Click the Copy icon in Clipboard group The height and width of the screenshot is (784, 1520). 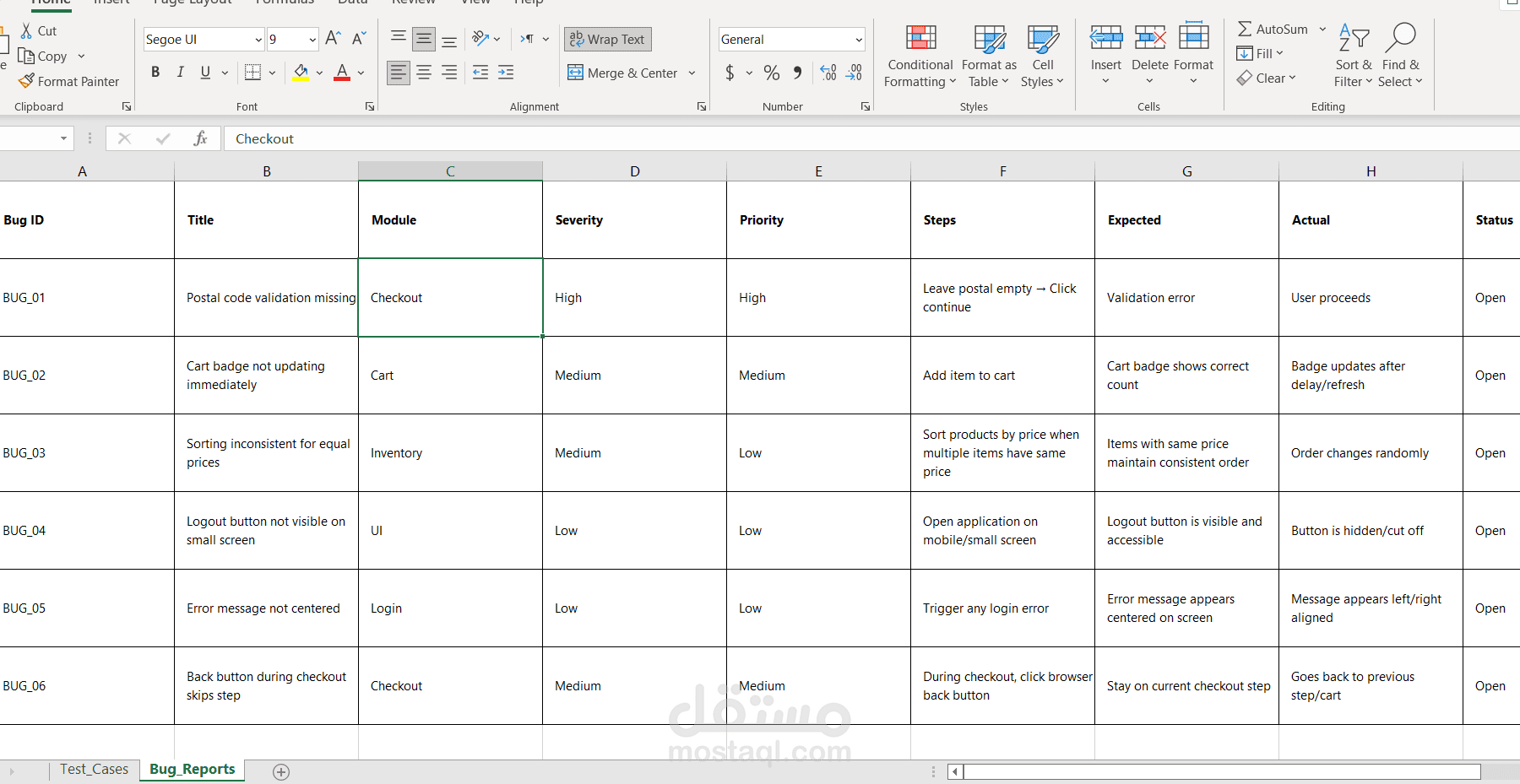[x=26, y=57]
